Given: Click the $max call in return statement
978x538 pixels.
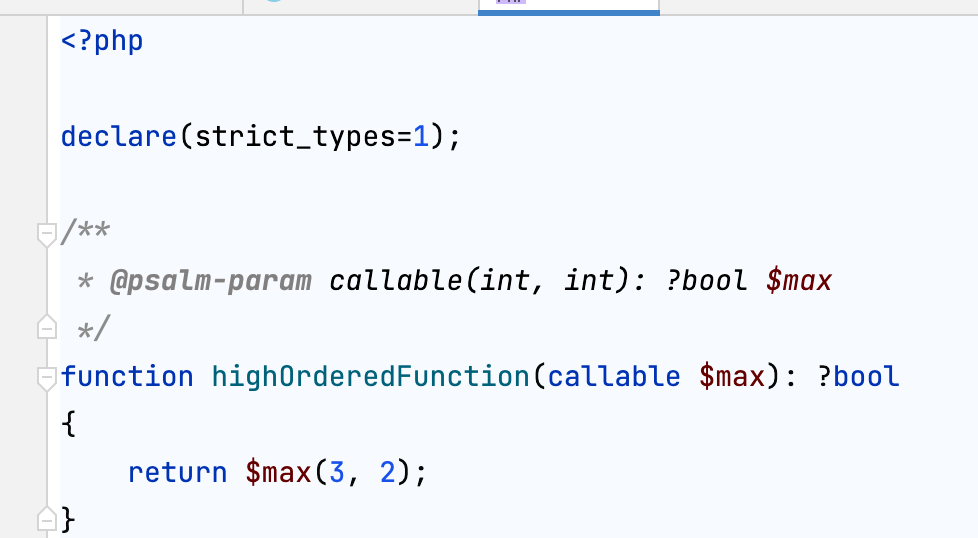Looking at the screenshot, I should 278,471.
